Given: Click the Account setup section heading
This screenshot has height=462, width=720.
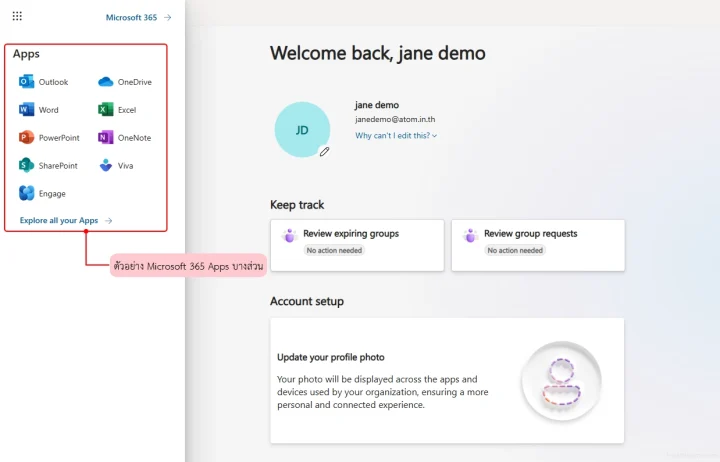Looking at the screenshot, I should (307, 301).
